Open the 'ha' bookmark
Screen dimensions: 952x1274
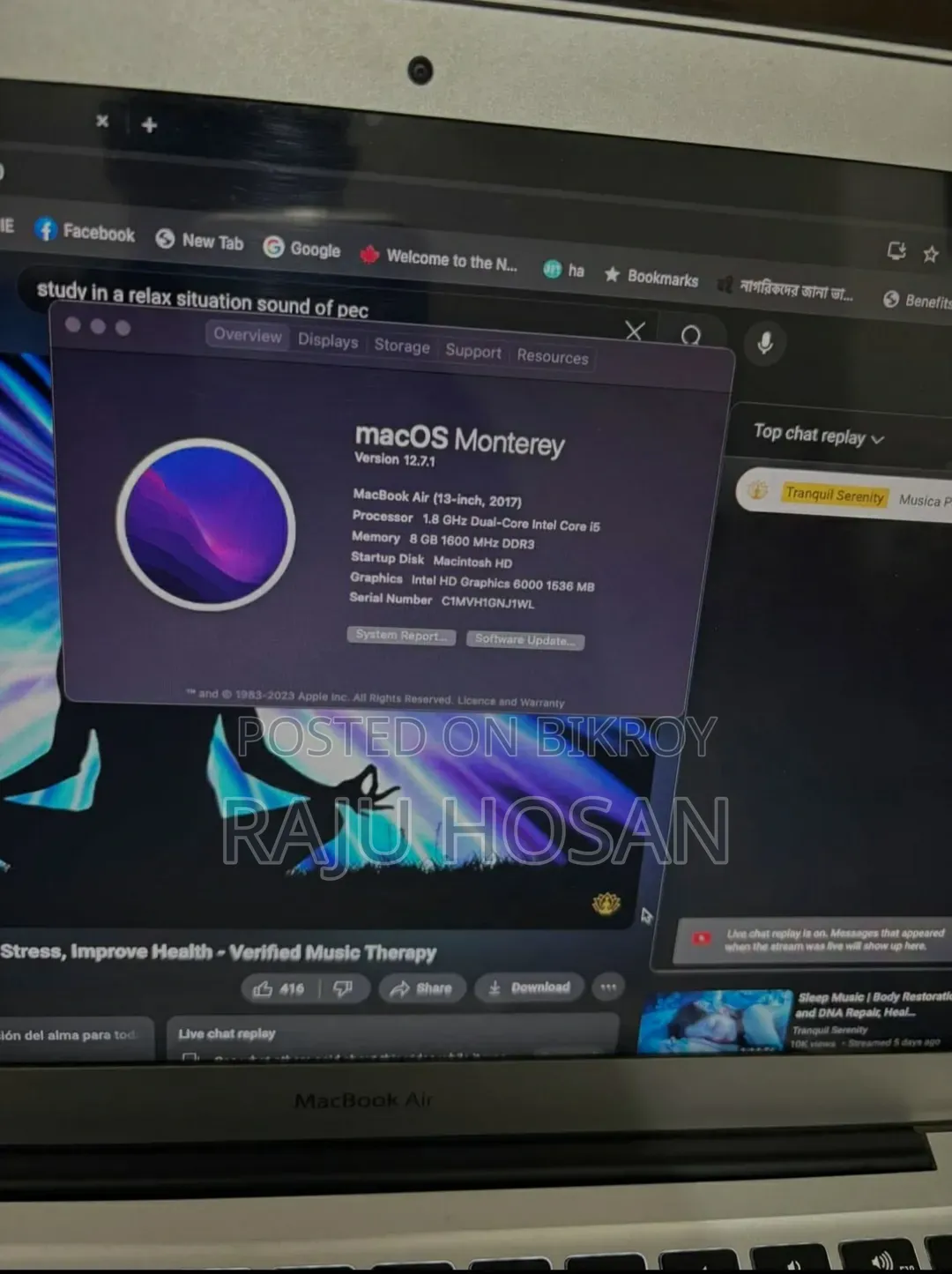point(564,270)
